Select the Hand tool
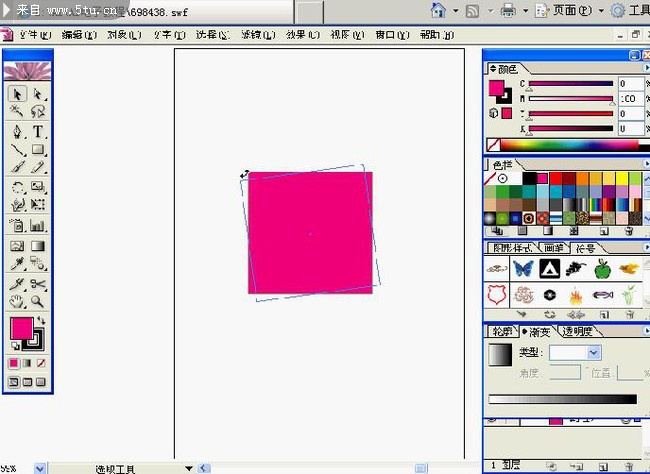650x474 pixels. tap(17, 301)
